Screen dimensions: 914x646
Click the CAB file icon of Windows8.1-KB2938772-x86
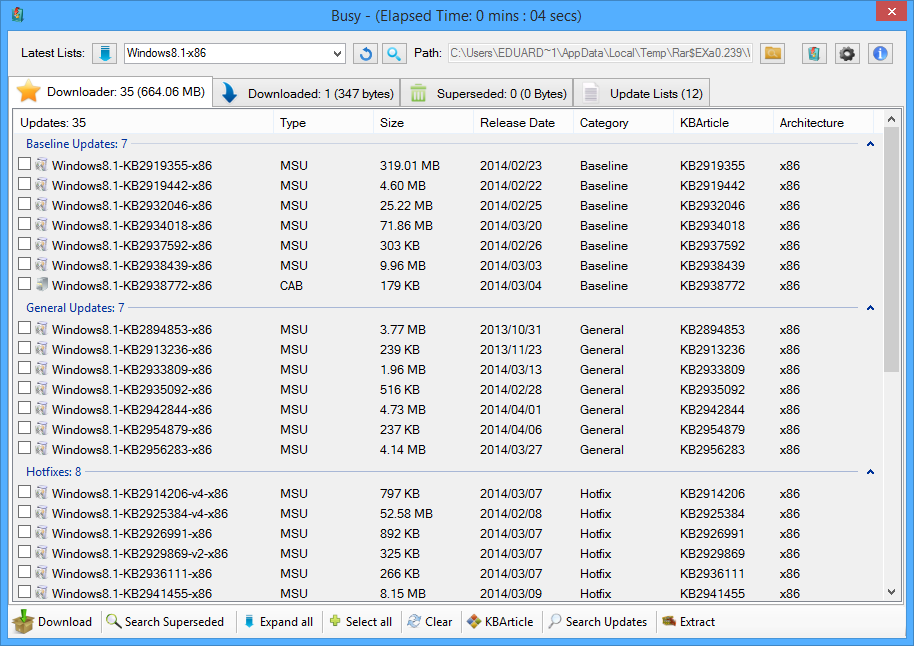pyautogui.click(x=41, y=285)
